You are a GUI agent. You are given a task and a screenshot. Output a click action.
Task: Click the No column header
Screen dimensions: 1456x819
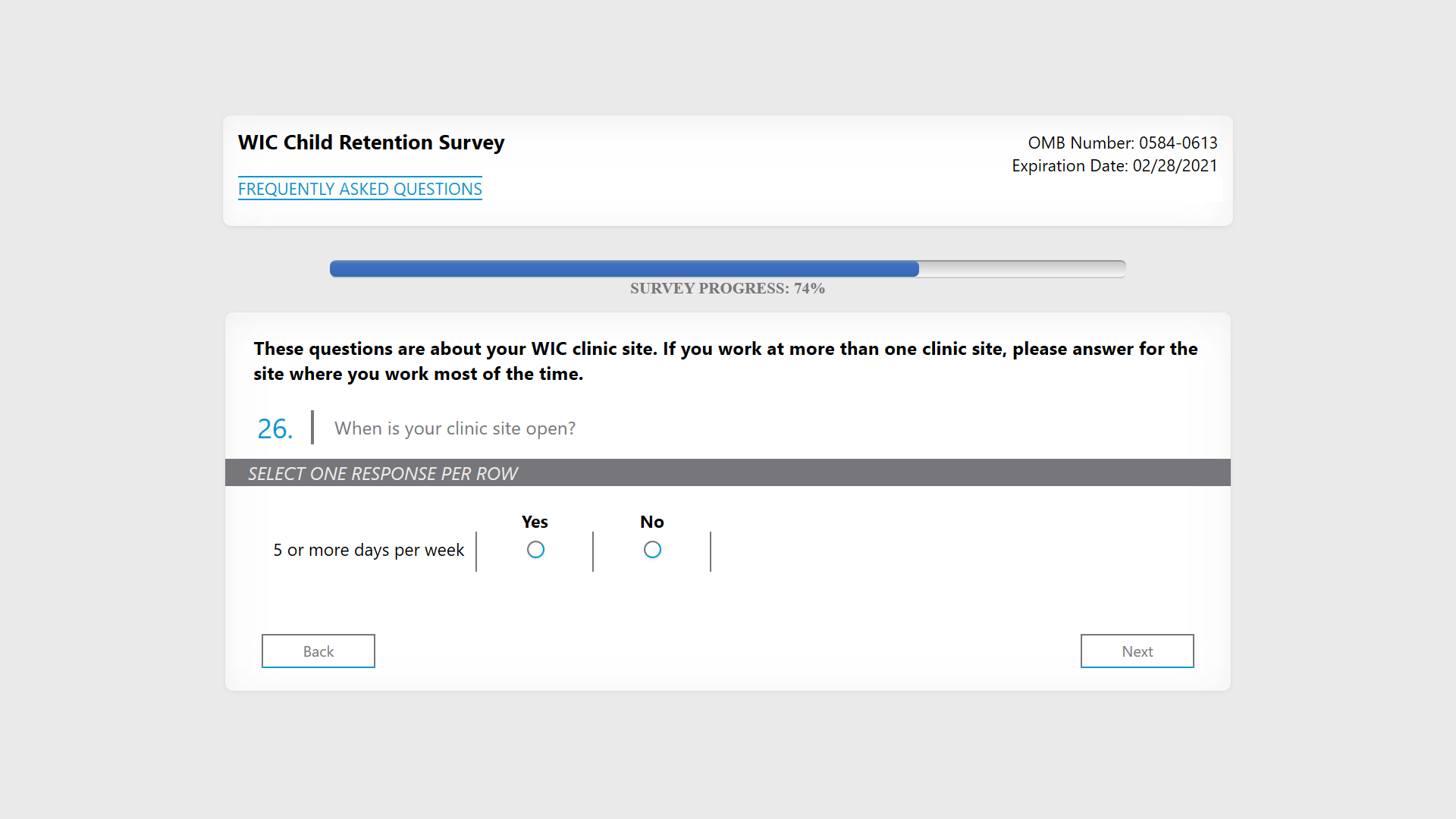651,522
